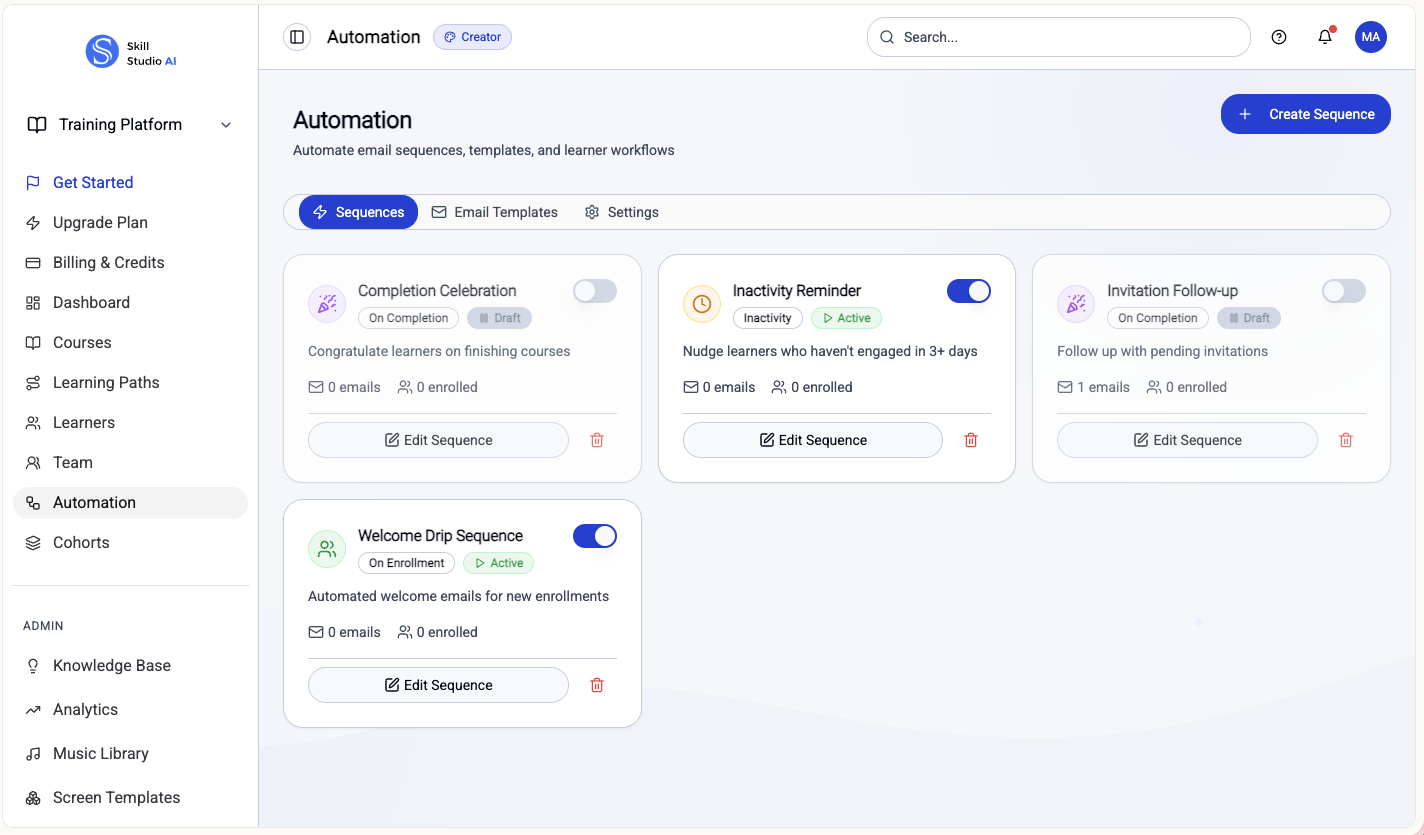Click the Welcome Drip On Enrollment tag
The image size is (1424, 835).
[x=406, y=563]
